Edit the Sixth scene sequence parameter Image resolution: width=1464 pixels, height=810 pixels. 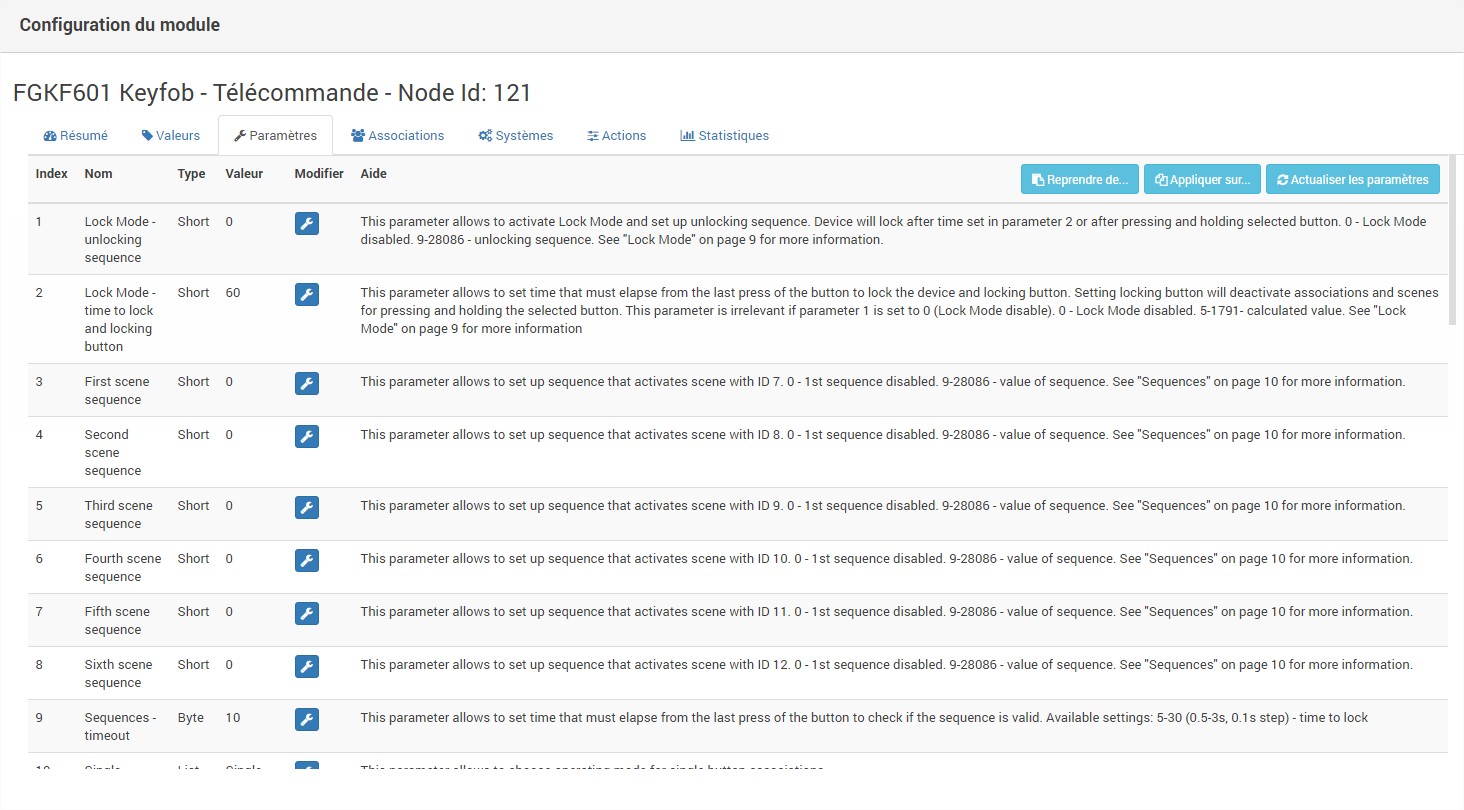click(x=307, y=667)
